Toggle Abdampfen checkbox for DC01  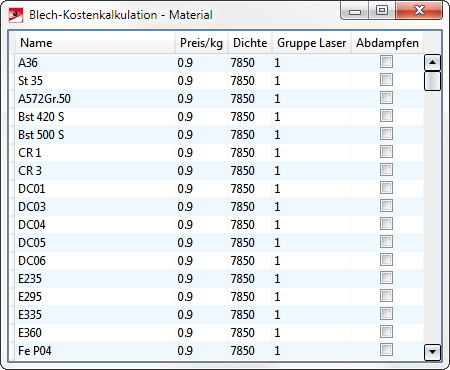(386, 188)
